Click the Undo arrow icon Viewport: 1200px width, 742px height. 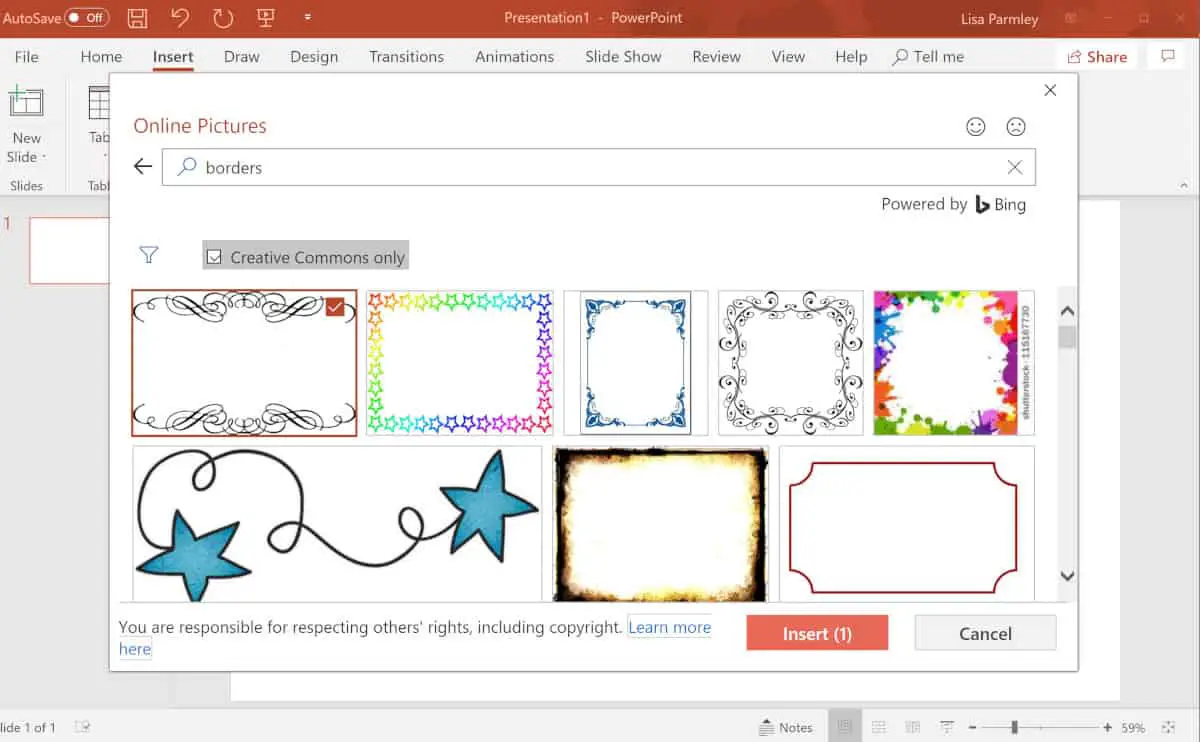180,18
